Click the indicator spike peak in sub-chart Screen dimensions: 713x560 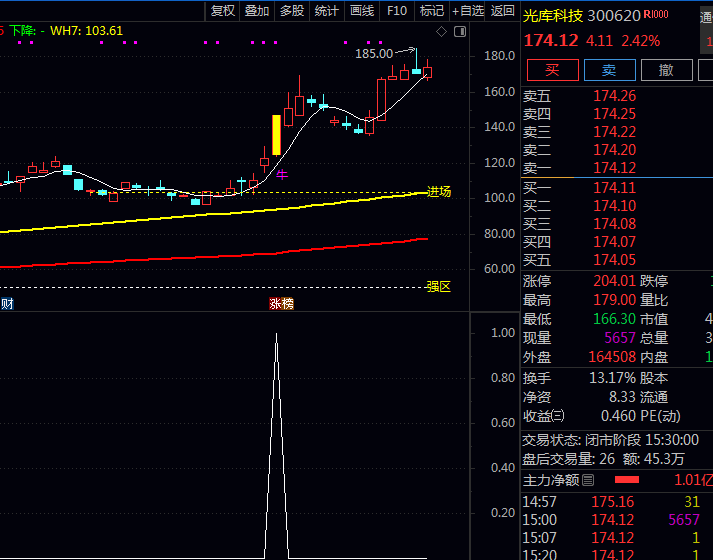pyautogui.click(x=276, y=334)
